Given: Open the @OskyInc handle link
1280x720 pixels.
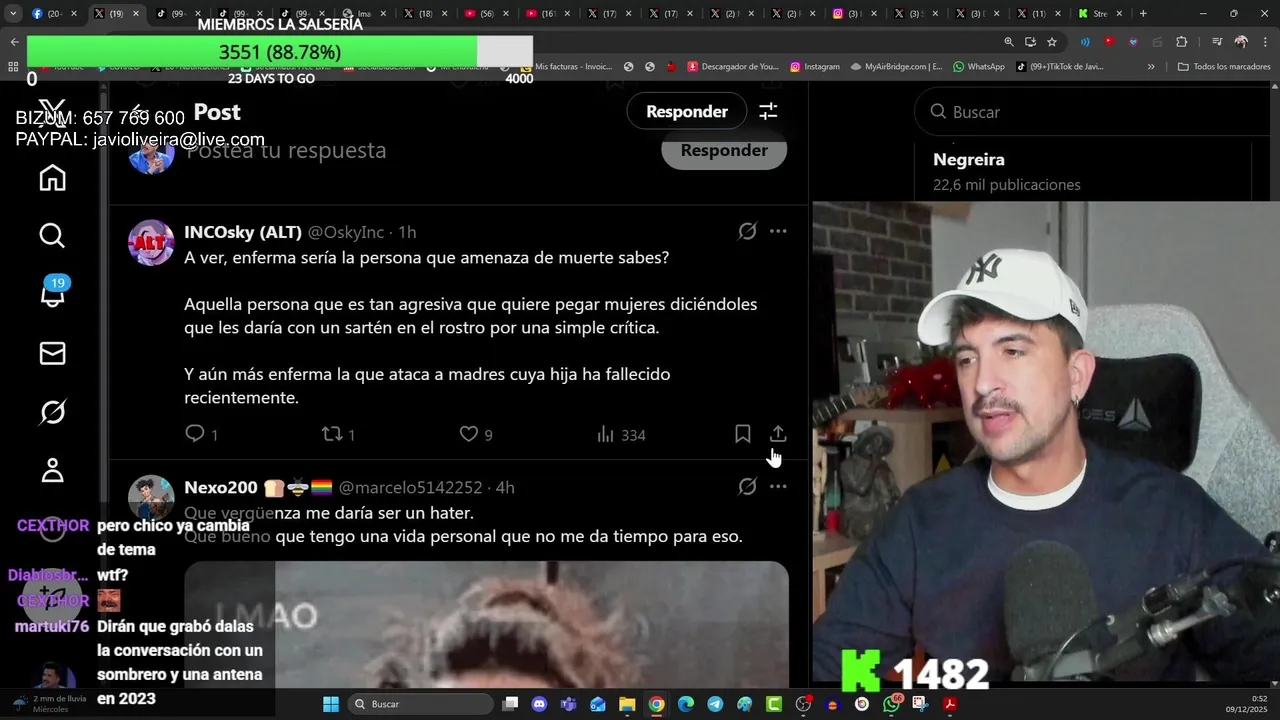Looking at the screenshot, I should click(346, 232).
